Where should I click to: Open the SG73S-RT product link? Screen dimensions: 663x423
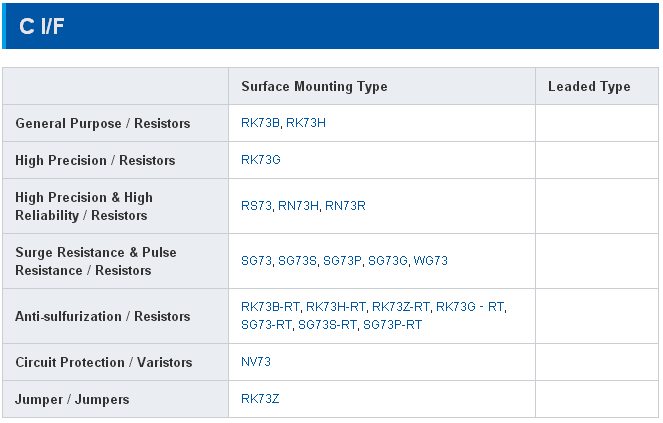click(327, 325)
